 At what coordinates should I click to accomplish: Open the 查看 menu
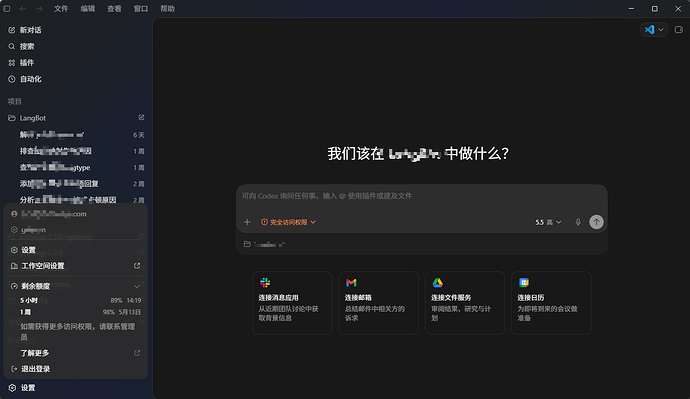[x=114, y=8]
